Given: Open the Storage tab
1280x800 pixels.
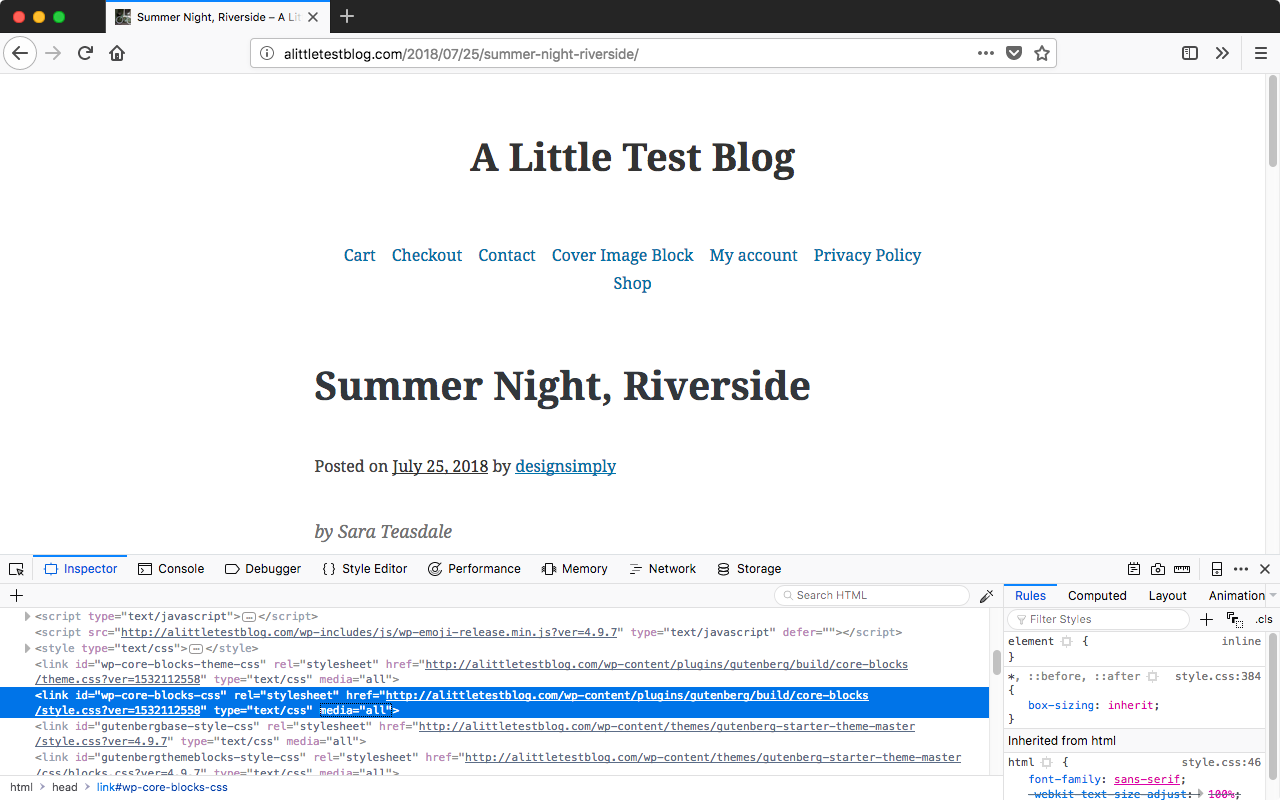Looking at the screenshot, I should click(x=749, y=569).
